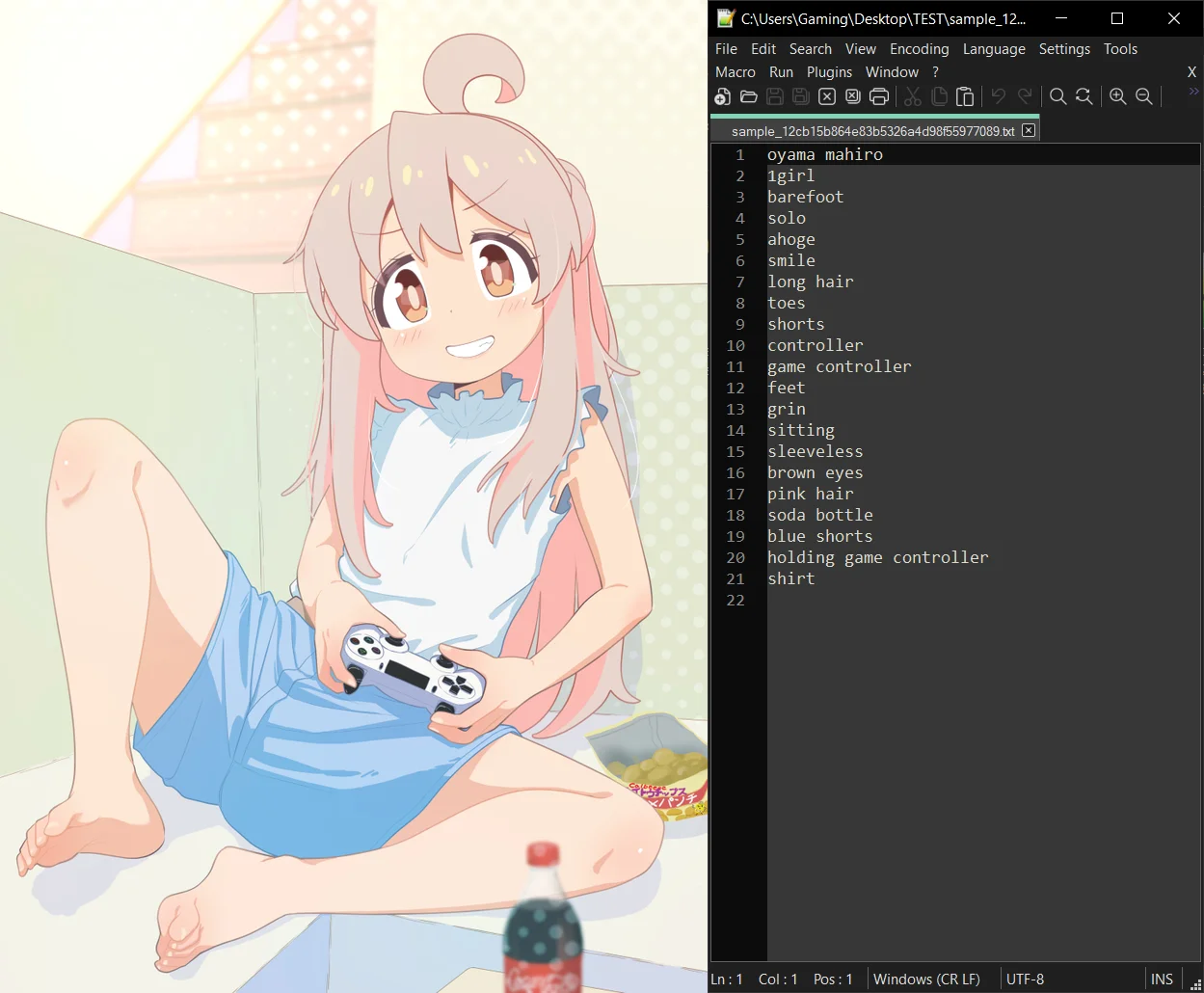Click the Close All documents icon
1204x993 pixels.
[852, 96]
